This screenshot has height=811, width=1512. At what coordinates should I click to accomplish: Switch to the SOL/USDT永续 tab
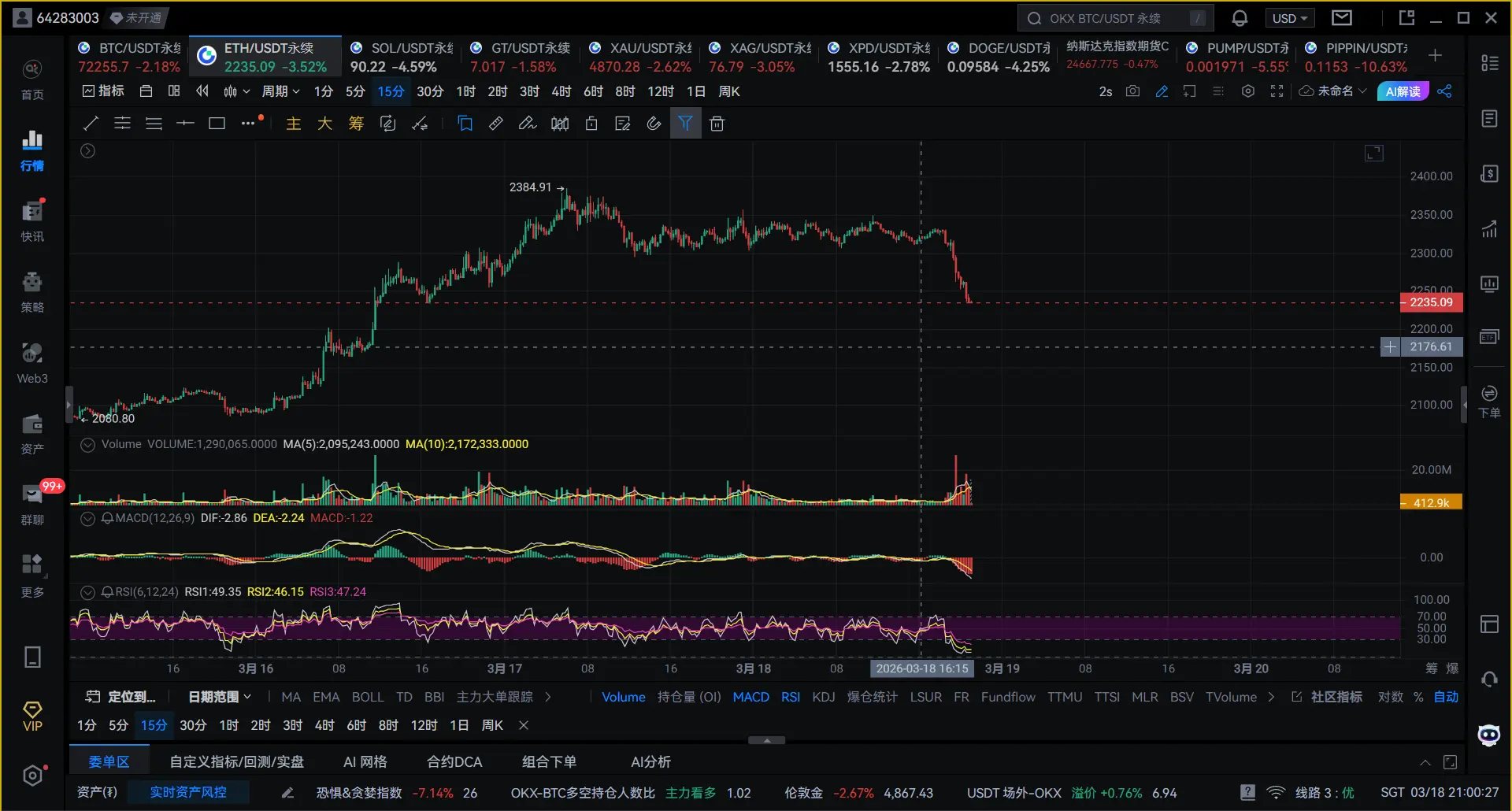click(402, 57)
